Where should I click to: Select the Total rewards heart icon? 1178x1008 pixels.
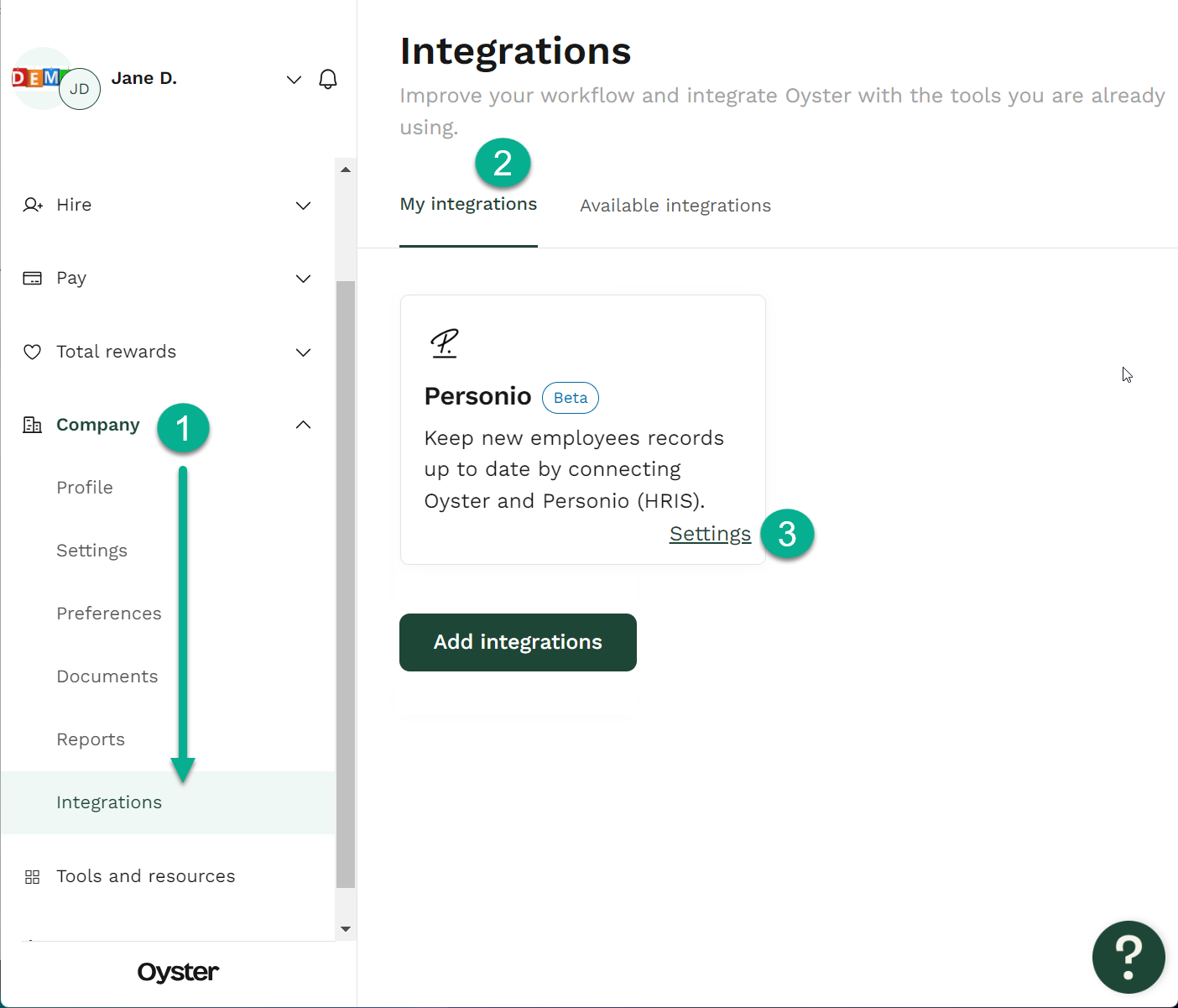[x=32, y=352]
